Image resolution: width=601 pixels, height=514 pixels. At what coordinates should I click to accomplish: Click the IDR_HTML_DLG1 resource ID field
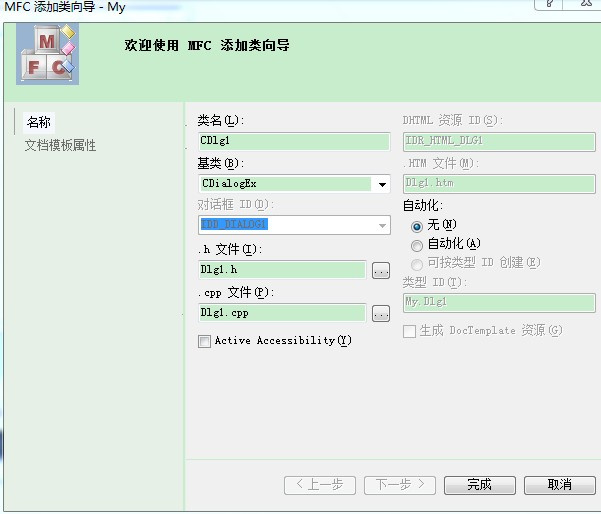[499, 141]
